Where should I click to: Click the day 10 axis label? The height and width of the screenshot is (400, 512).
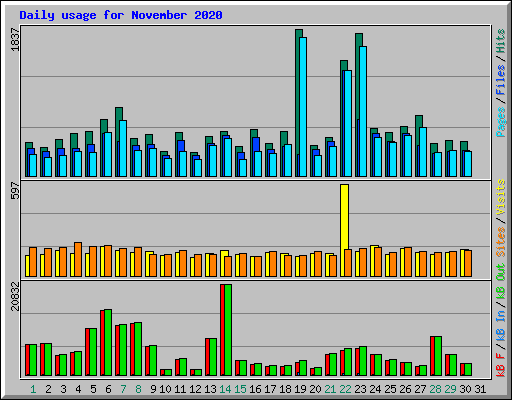(x=165, y=389)
